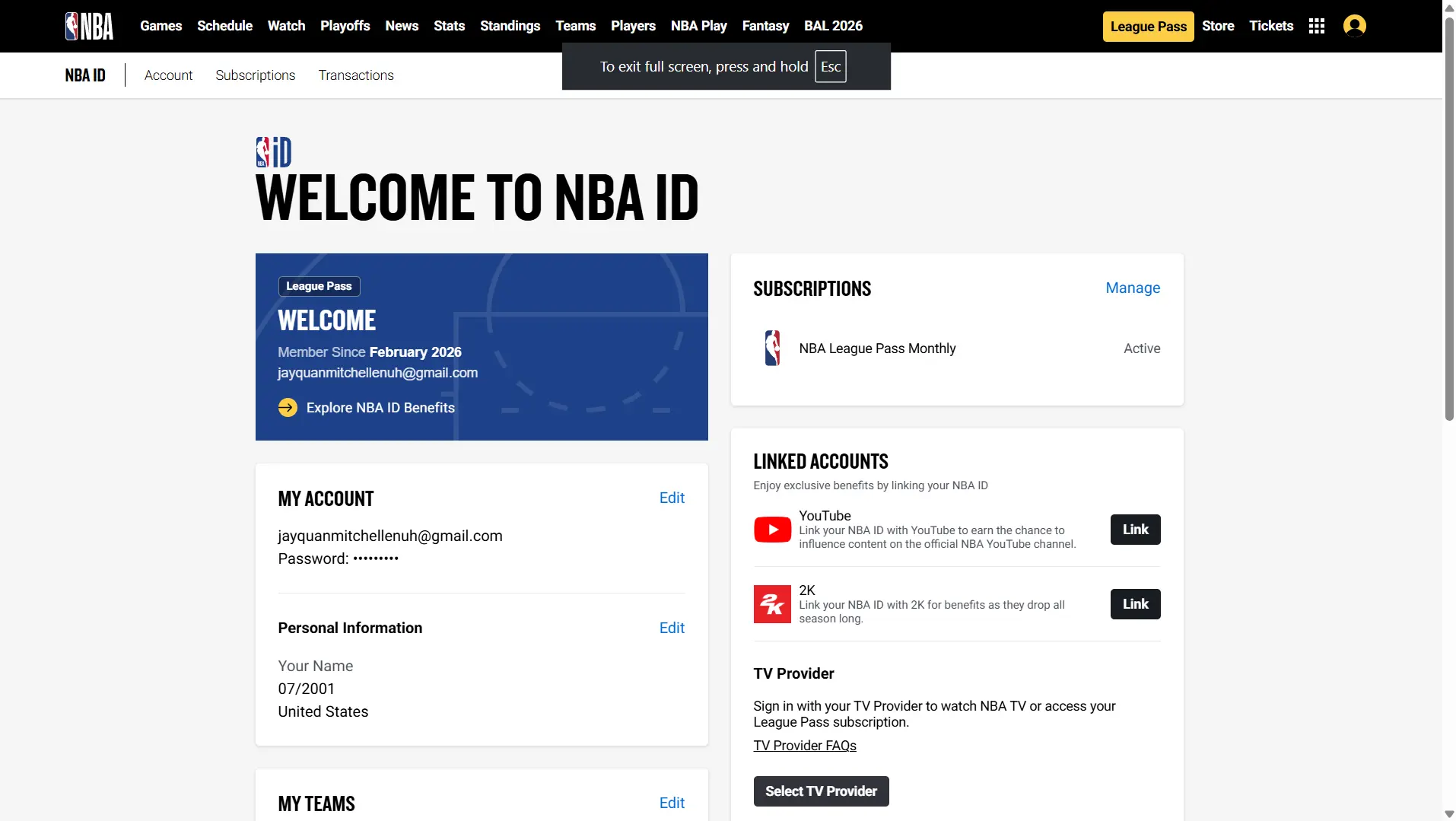Click the 07/2001 birth date text
Screen dimensions: 1456x821
(x=307, y=689)
